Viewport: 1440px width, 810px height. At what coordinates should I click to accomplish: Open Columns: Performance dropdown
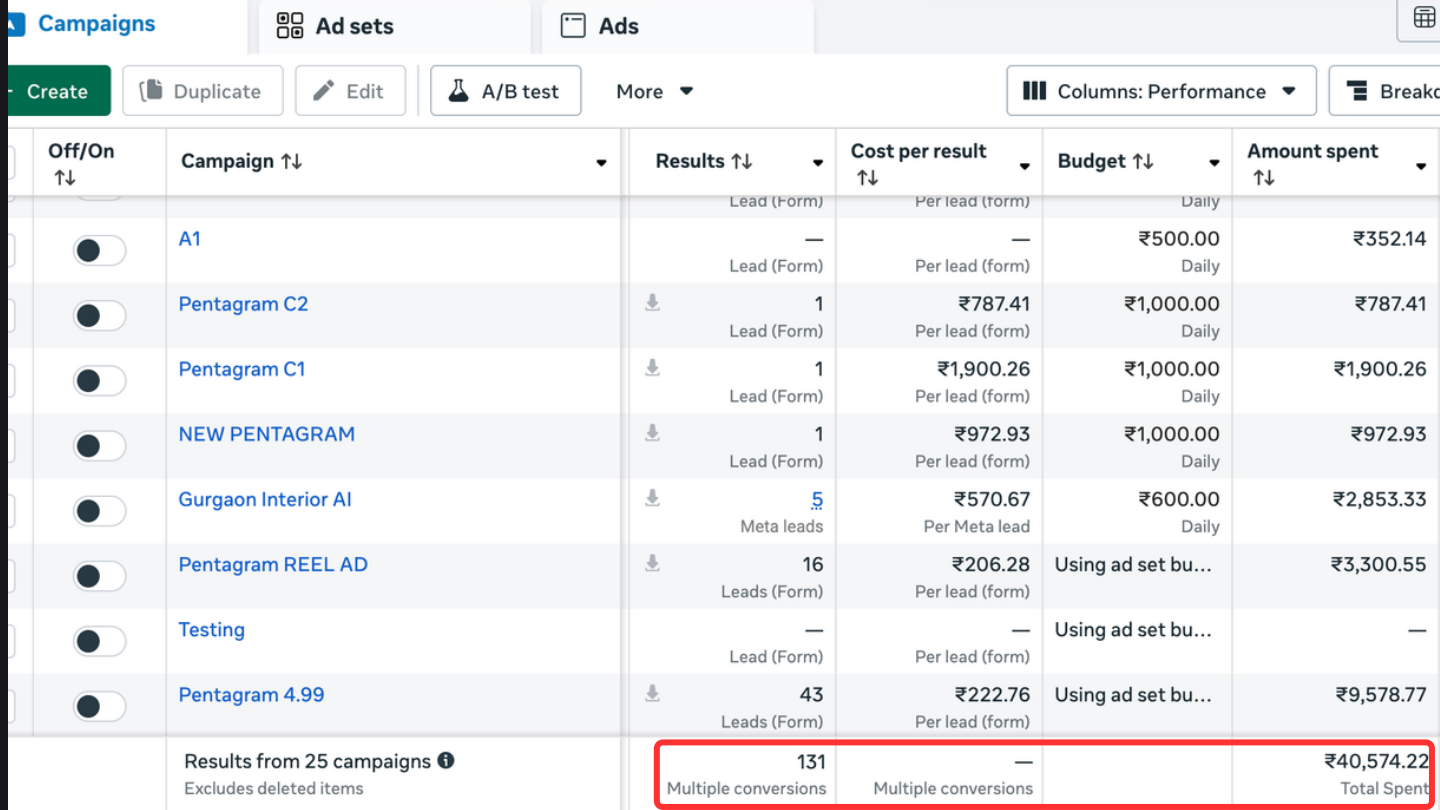(x=1161, y=91)
